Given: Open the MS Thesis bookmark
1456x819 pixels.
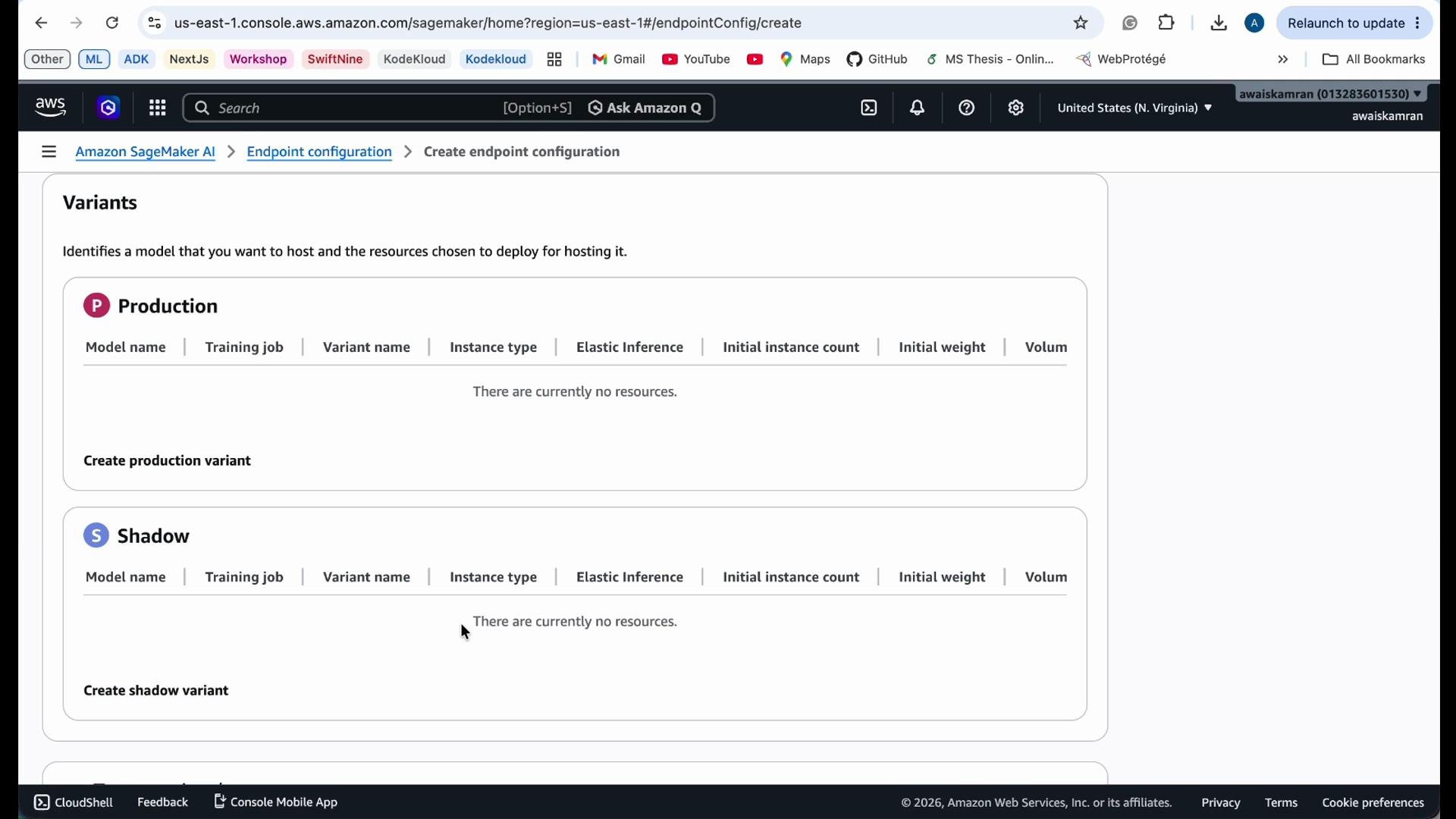Looking at the screenshot, I should [x=990, y=59].
